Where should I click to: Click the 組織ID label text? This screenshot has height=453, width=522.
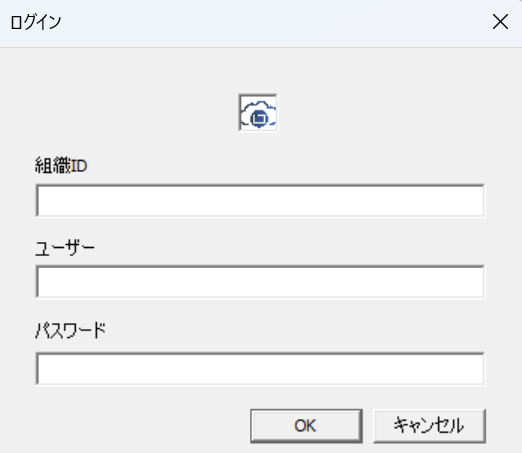pos(61,165)
